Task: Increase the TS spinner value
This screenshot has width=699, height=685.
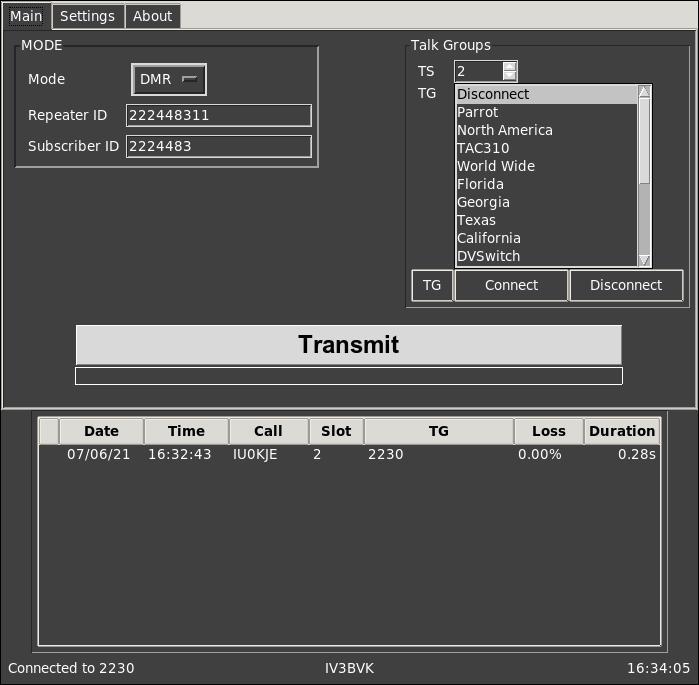Action: coord(509,66)
